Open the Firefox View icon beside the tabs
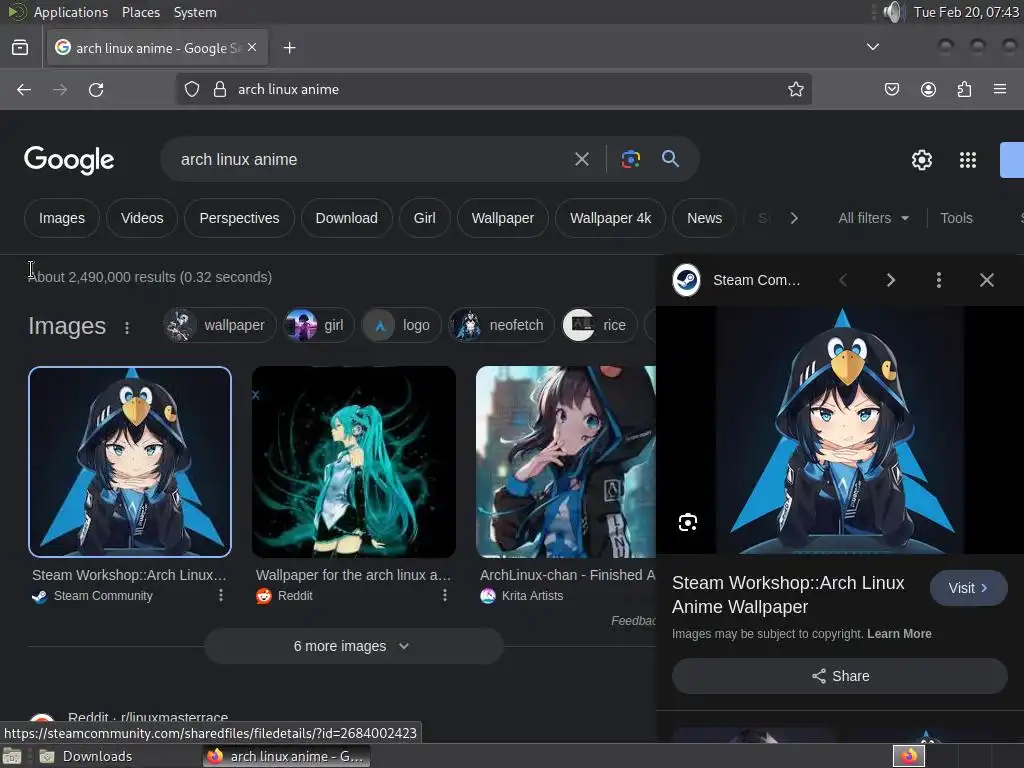This screenshot has width=1024, height=768. tap(20, 48)
